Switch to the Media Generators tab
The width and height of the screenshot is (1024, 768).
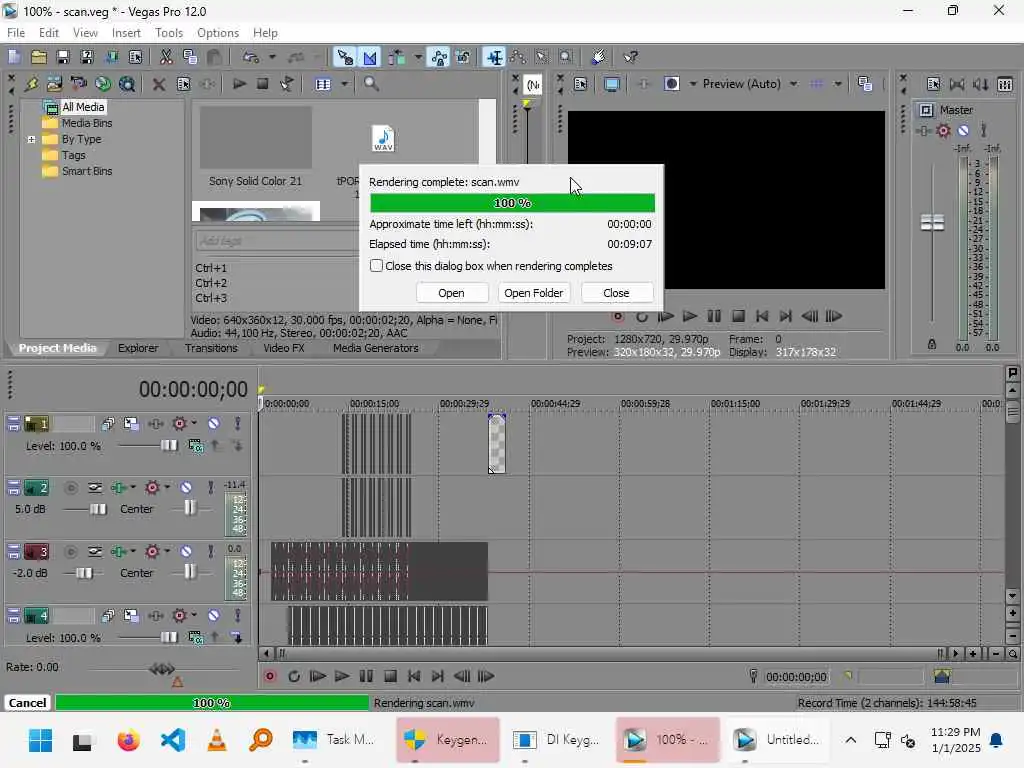click(376, 348)
